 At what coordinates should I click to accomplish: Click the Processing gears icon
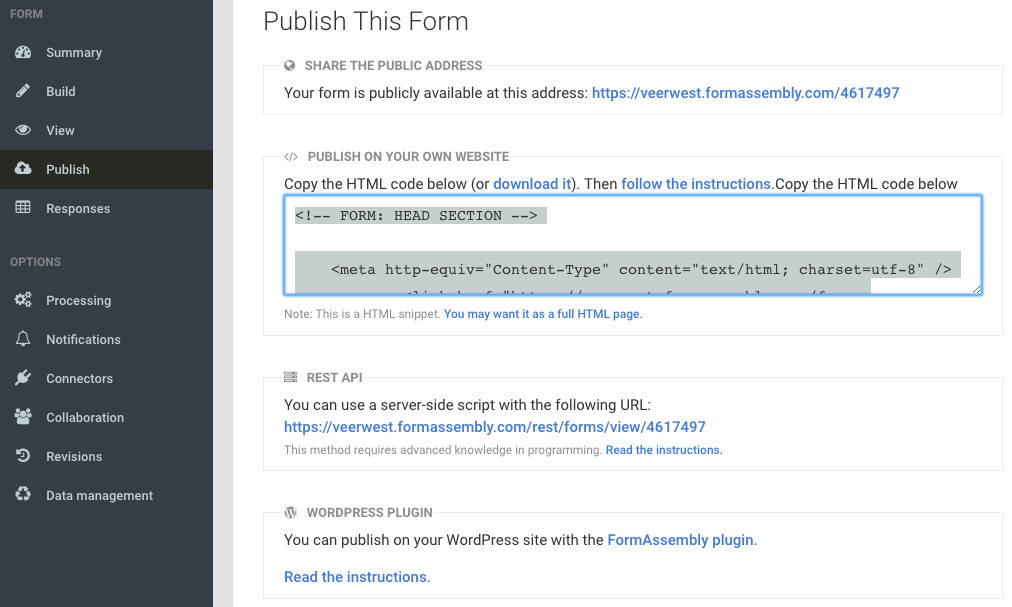[x=23, y=300]
